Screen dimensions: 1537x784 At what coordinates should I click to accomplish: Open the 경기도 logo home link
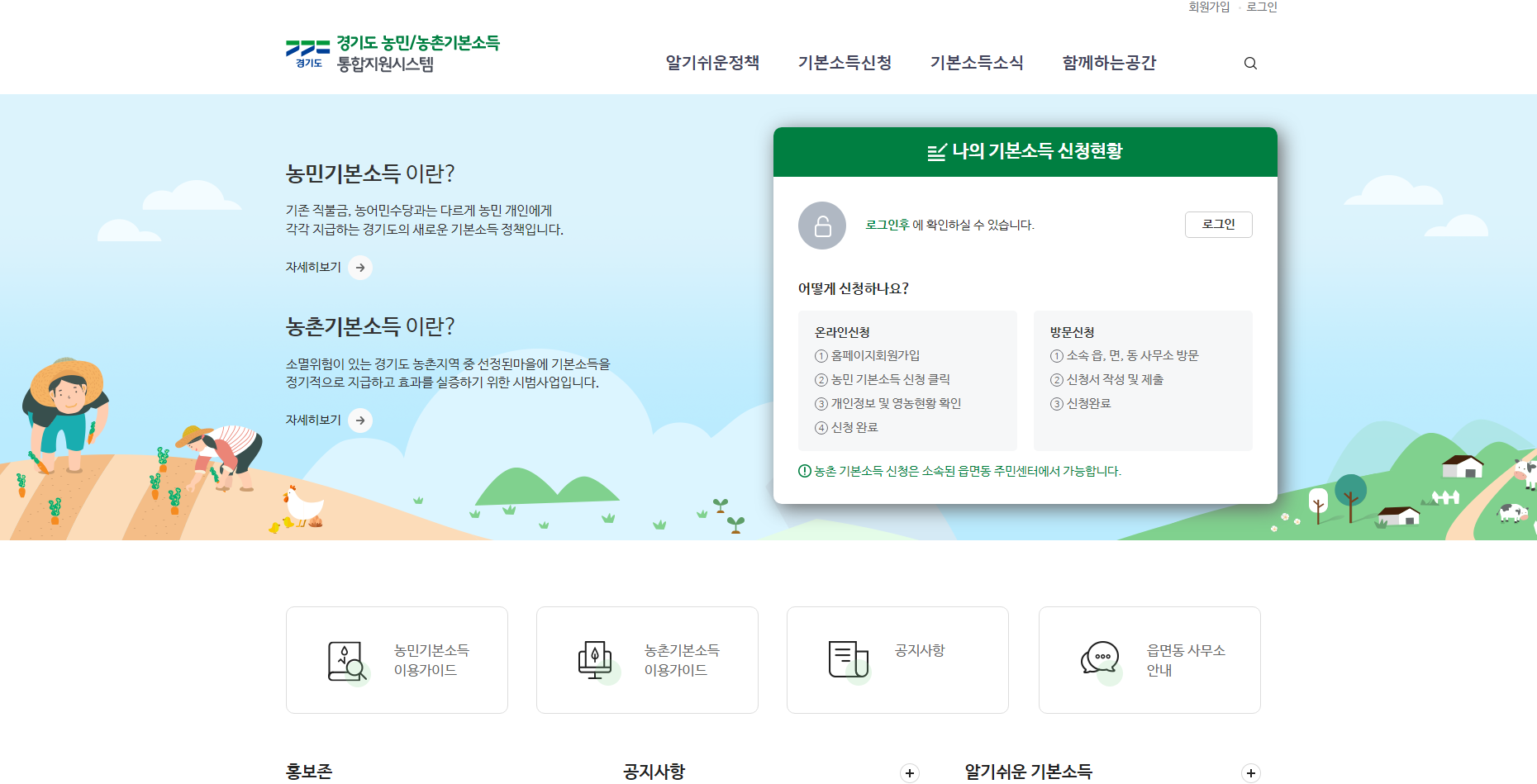[x=393, y=53]
